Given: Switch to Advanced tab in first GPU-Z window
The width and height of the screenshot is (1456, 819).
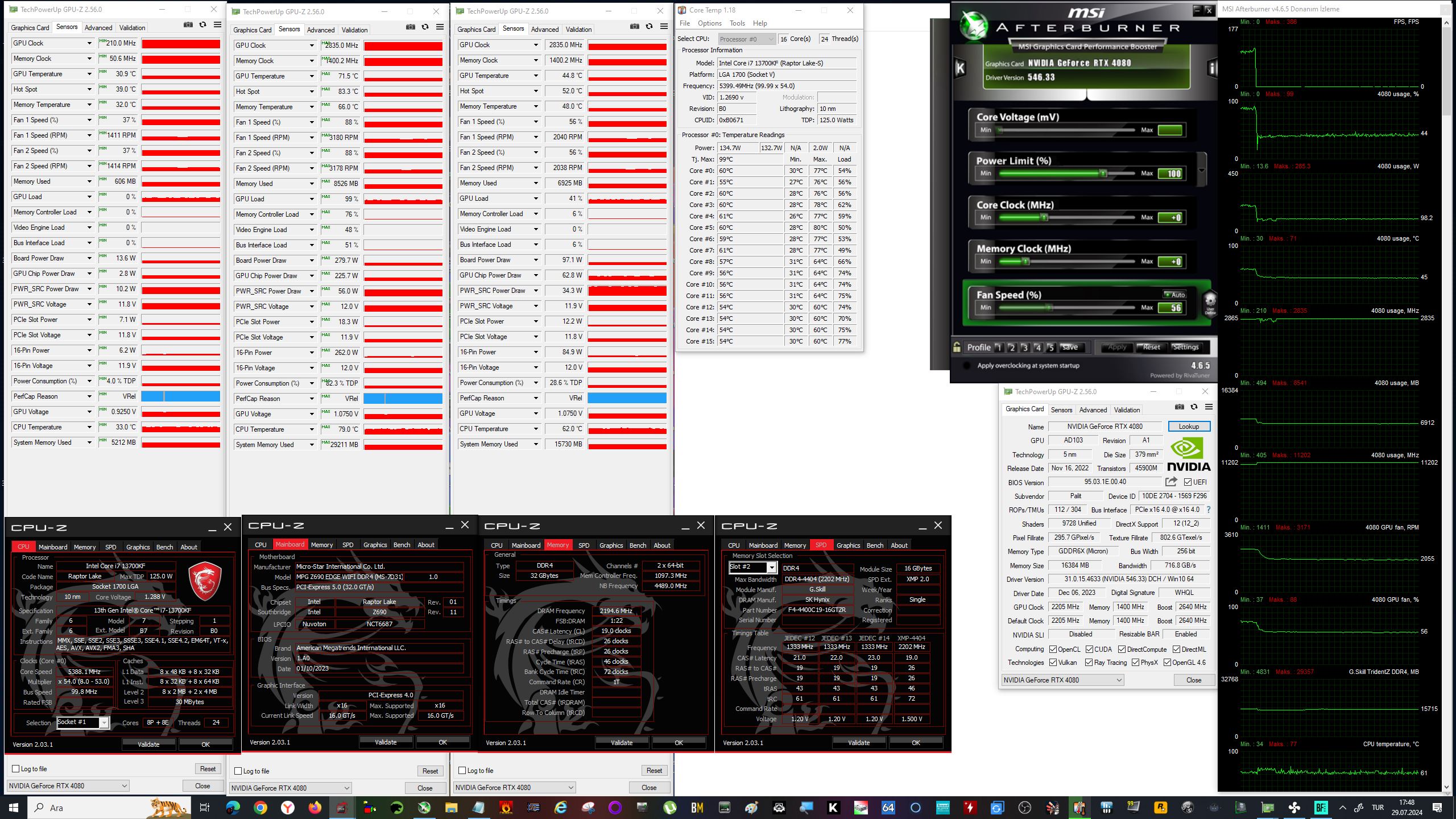Looking at the screenshot, I should [x=98, y=28].
